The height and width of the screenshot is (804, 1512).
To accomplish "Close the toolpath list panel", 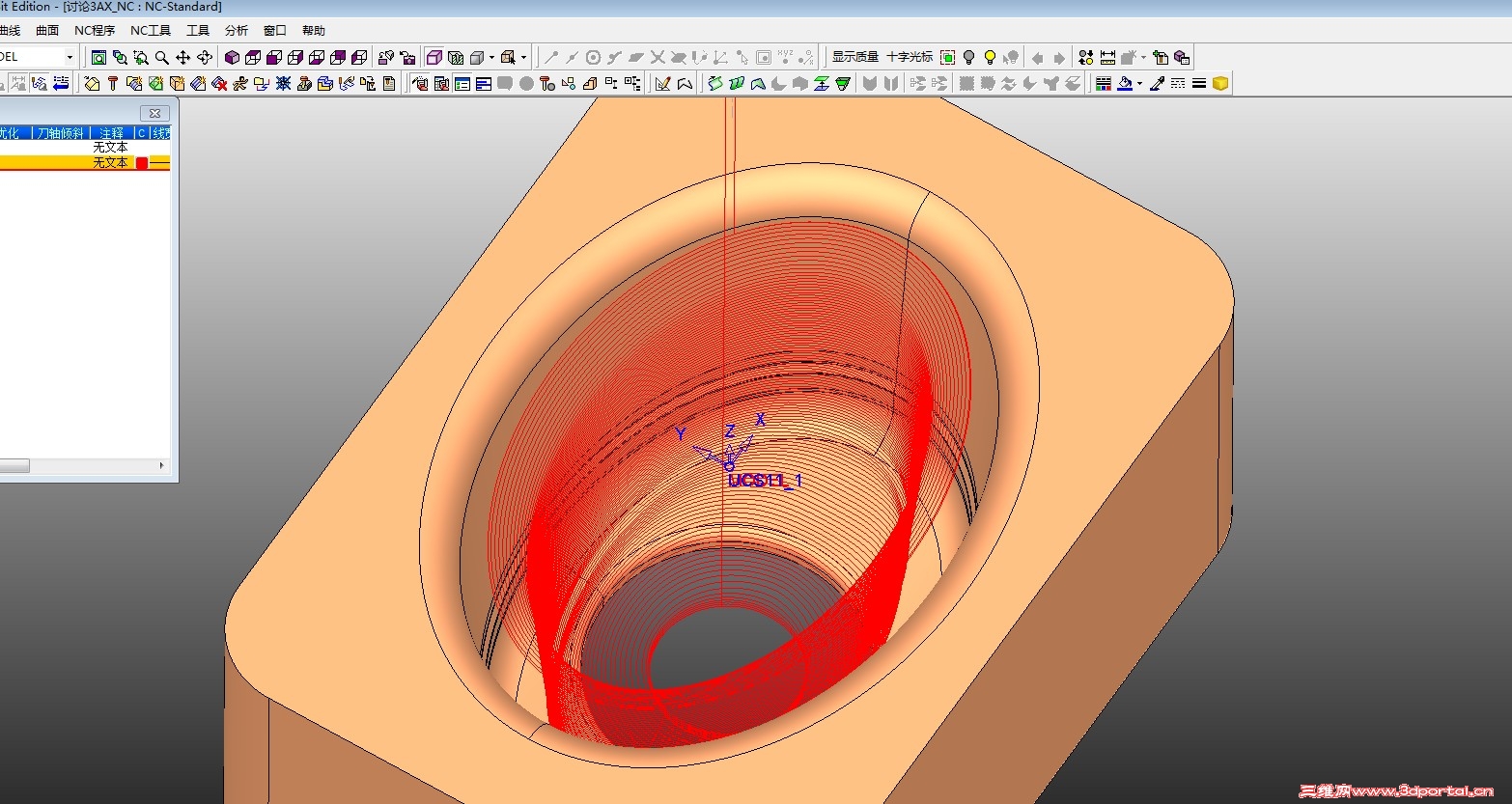I will click(154, 113).
